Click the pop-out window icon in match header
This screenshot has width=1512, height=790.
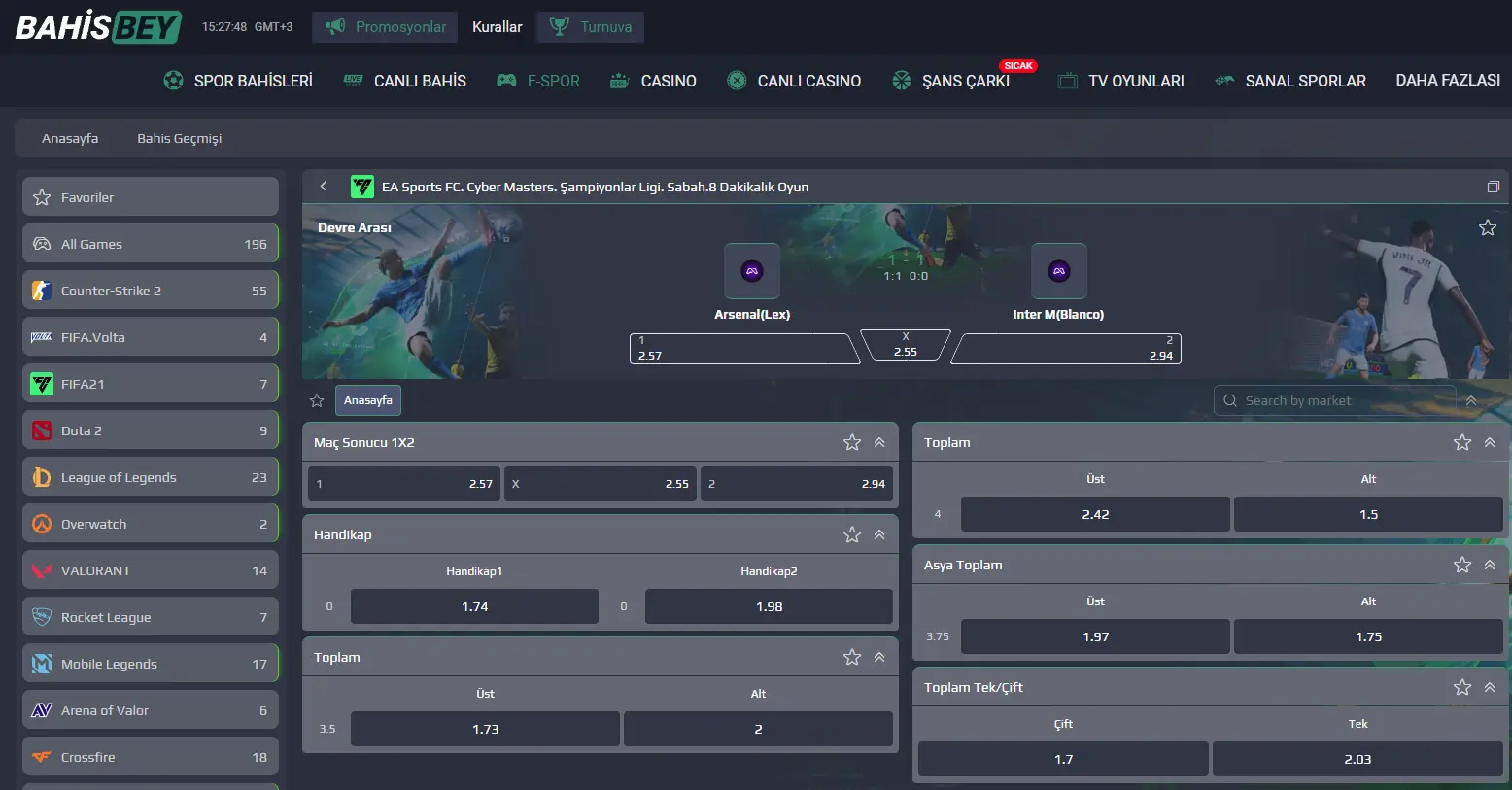(x=1493, y=187)
